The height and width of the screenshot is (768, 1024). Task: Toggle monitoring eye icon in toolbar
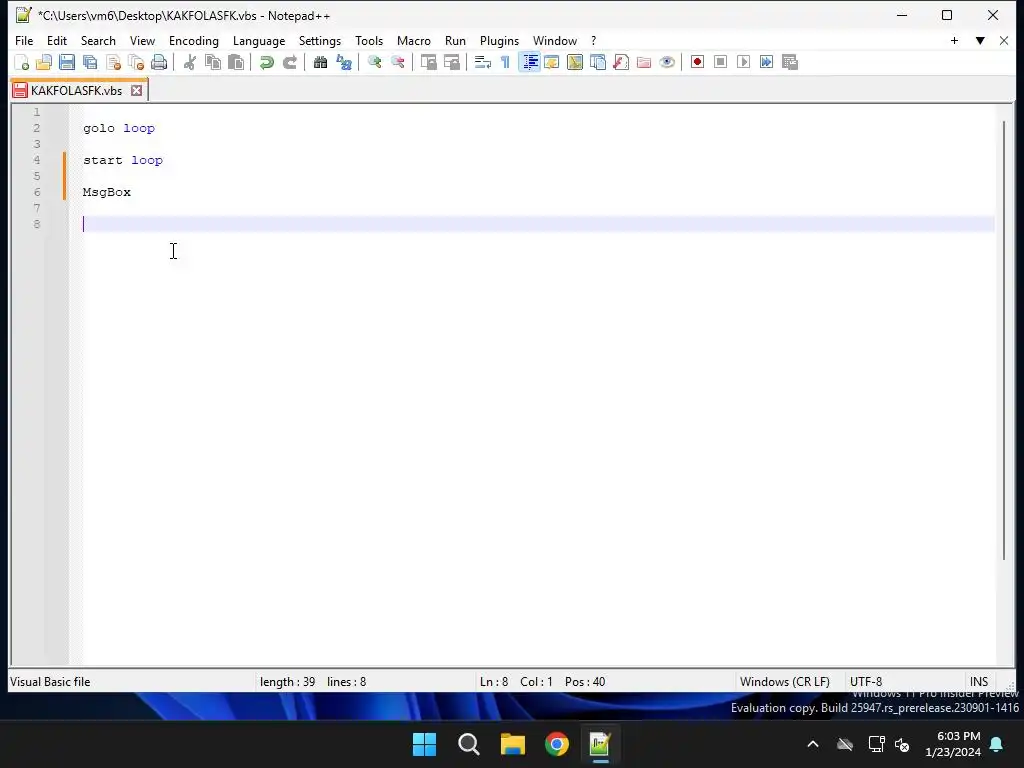[667, 62]
